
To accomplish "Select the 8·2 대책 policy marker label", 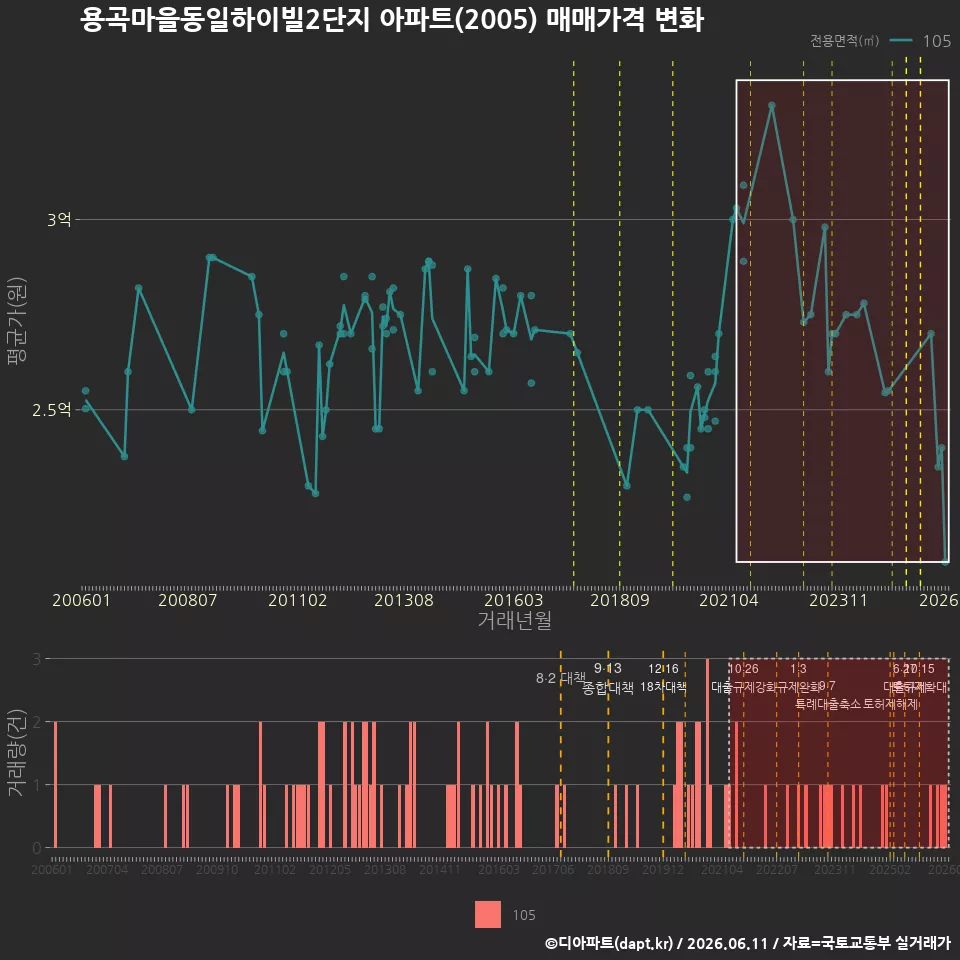I will [561, 678].
